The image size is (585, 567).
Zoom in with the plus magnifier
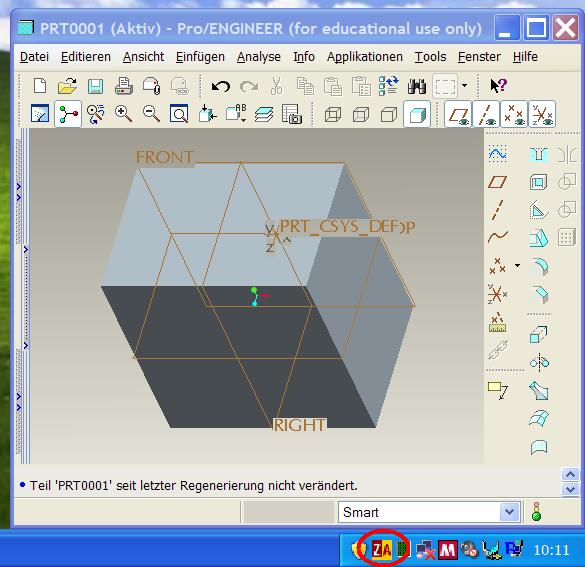pyautogui.click(x=123, y=114)
